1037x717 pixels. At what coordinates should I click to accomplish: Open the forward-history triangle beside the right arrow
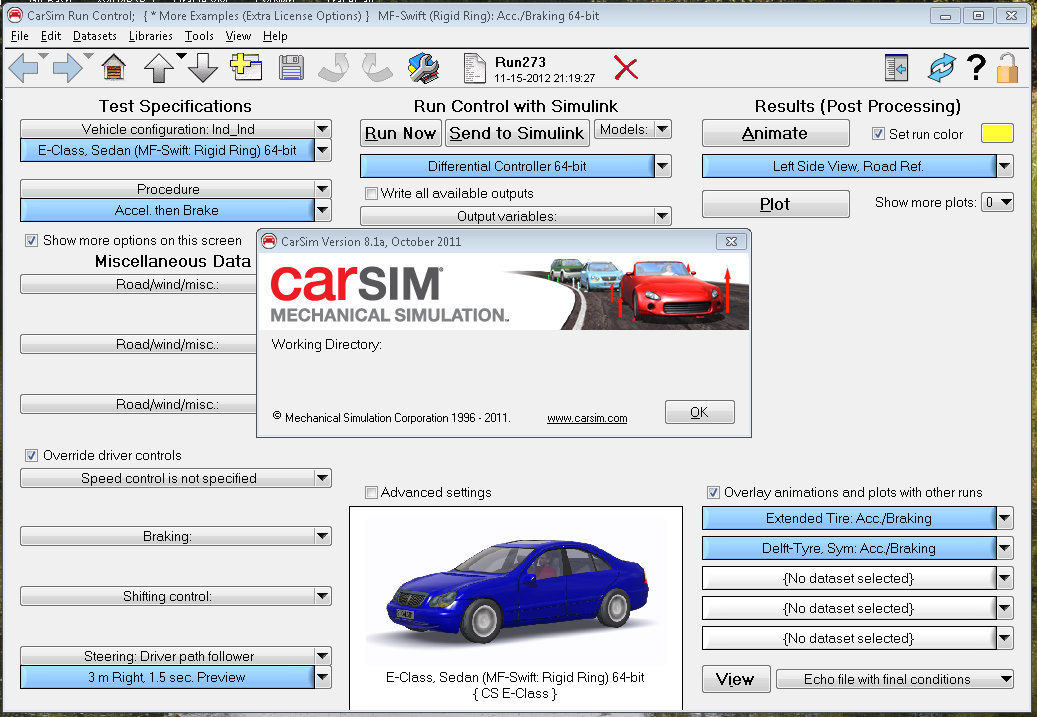click(x=88, y=56)
